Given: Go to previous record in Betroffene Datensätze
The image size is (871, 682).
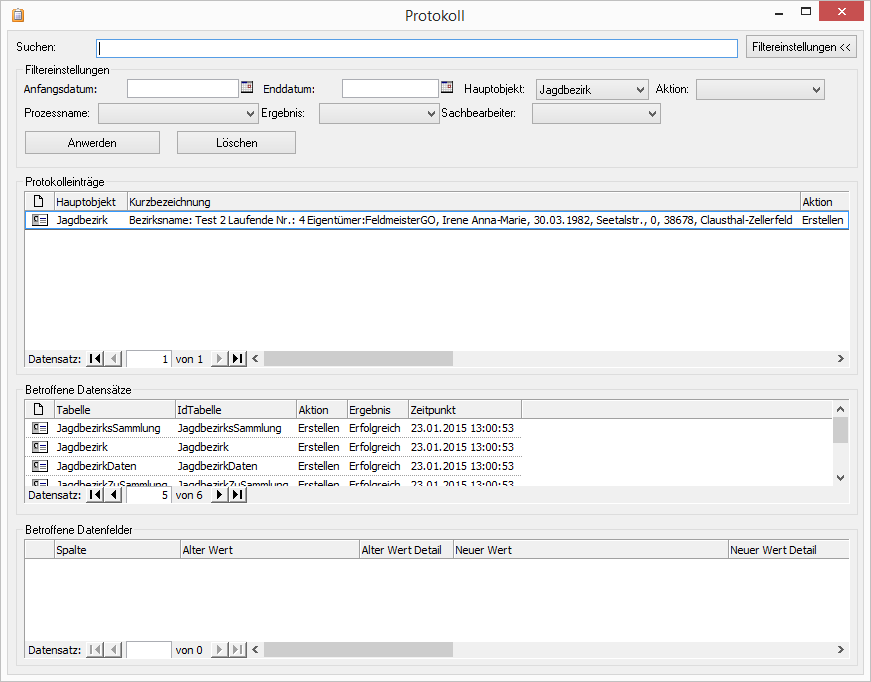Looking at the screenshot, I should [113, 495].
